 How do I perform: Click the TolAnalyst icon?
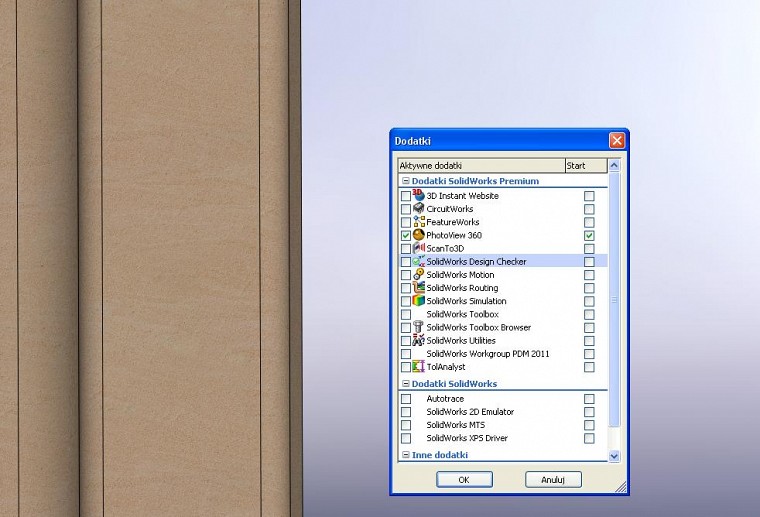[x=418, y=366]
